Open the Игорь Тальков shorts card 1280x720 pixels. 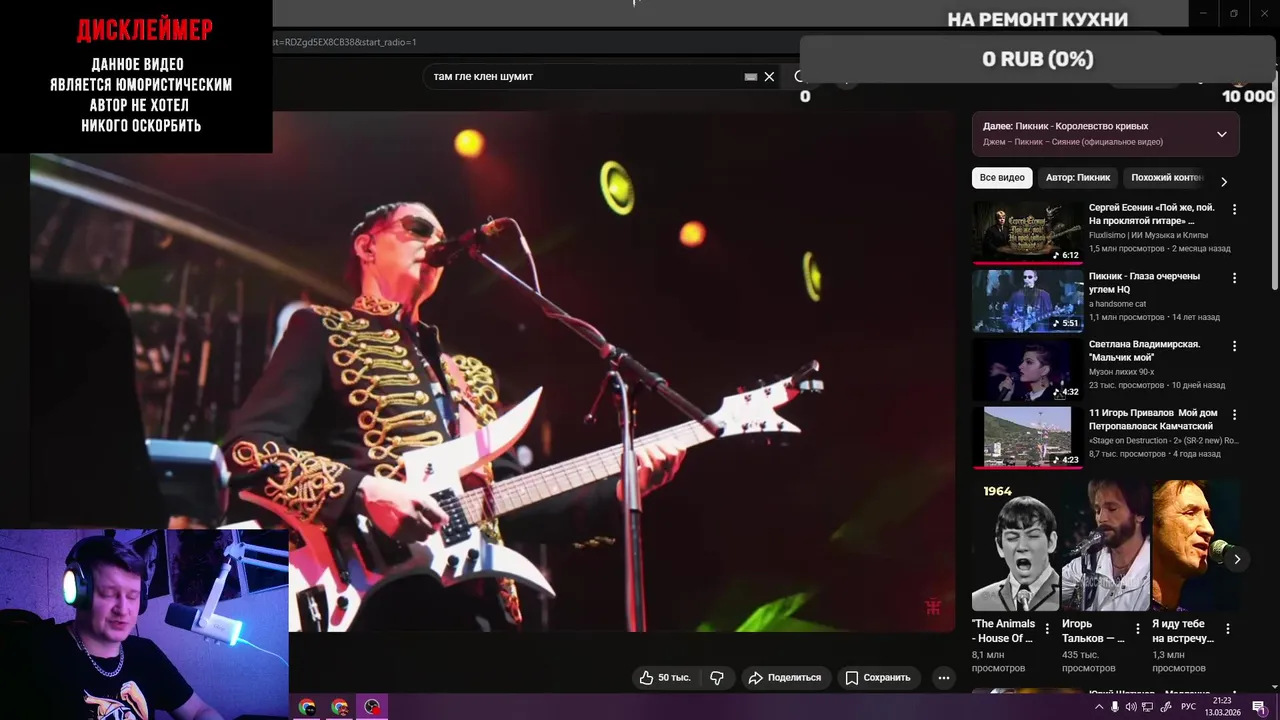1105,545
